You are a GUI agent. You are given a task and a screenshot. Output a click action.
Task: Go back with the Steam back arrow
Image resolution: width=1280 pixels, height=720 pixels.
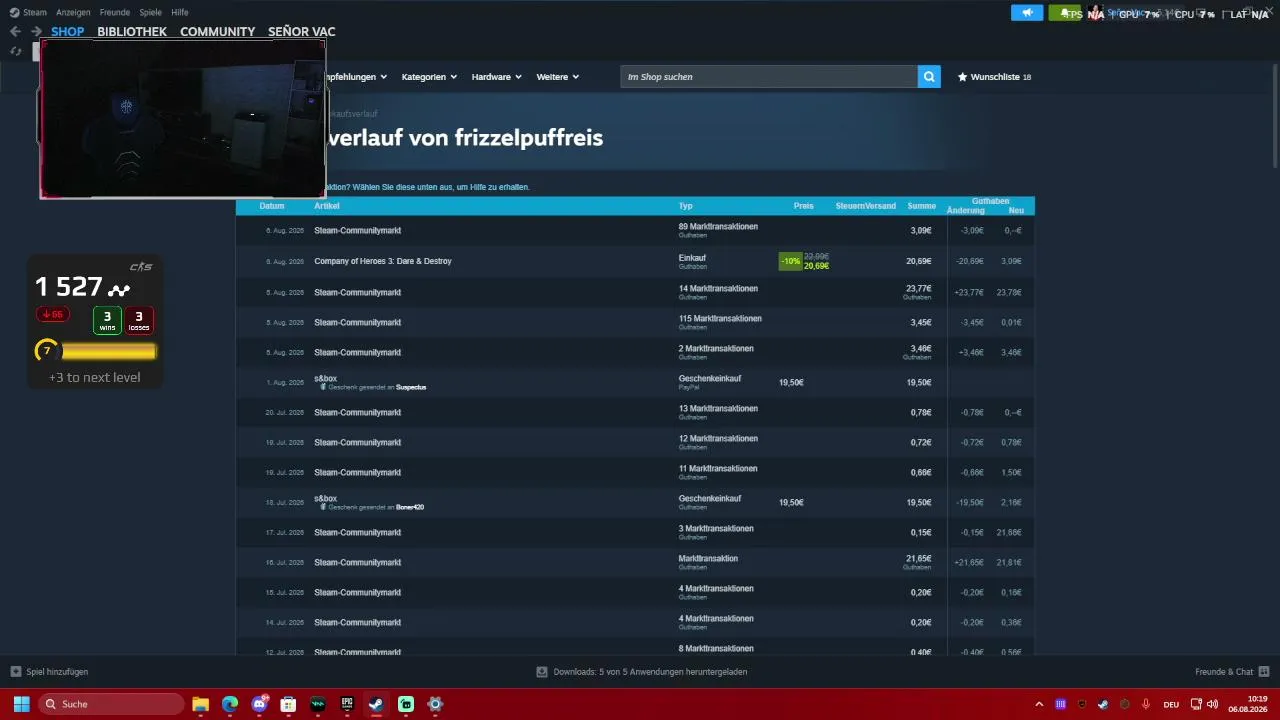click(x=15, y=31)
